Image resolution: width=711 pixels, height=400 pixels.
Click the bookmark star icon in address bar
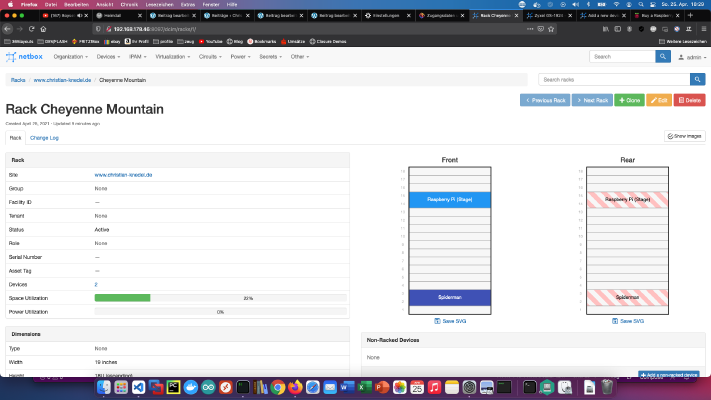[551, 29]
